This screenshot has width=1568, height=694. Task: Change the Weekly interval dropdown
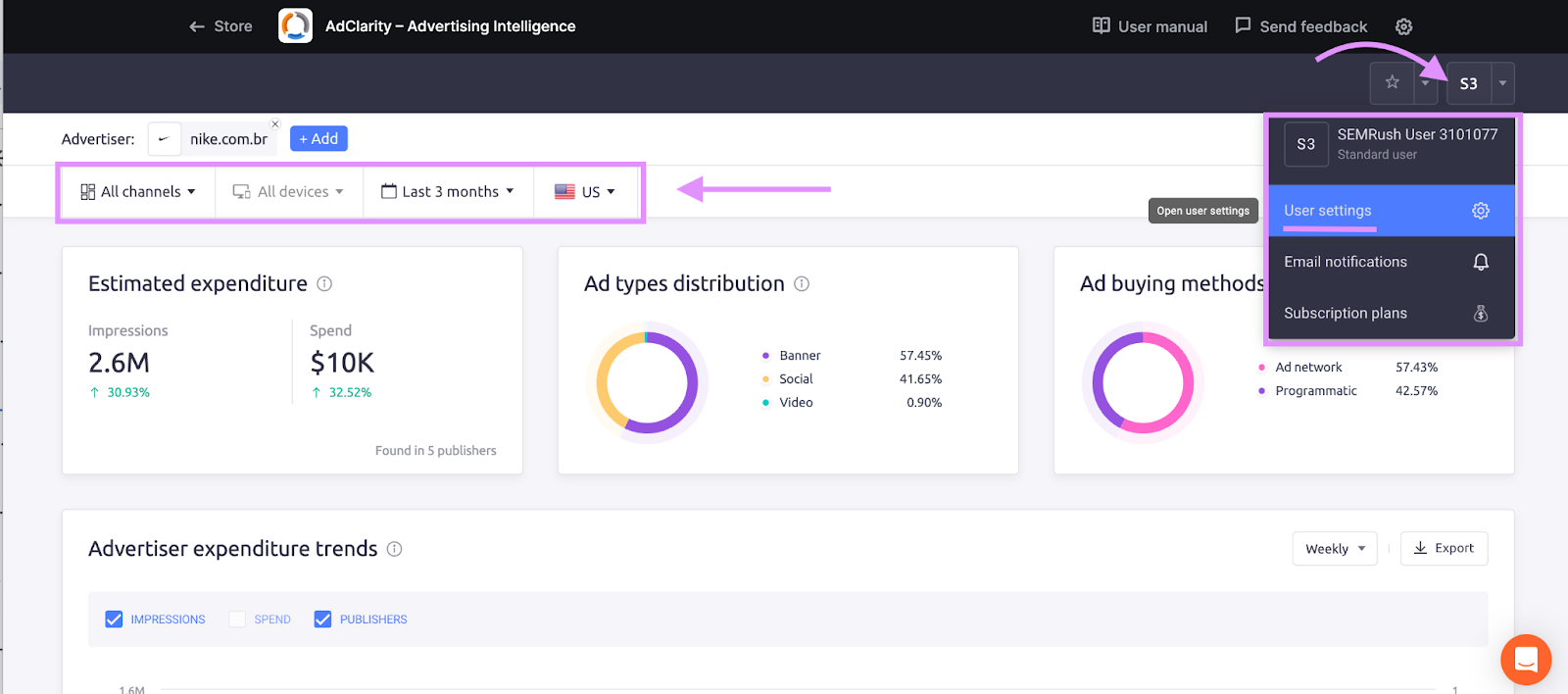coord(1334,549)
